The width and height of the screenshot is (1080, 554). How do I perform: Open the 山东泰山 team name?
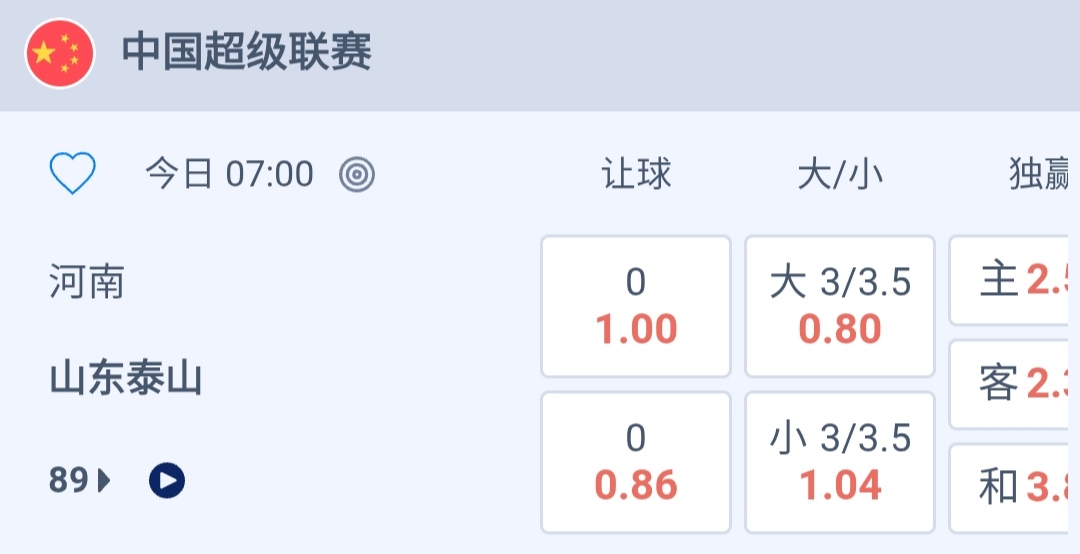click(126, 380)
